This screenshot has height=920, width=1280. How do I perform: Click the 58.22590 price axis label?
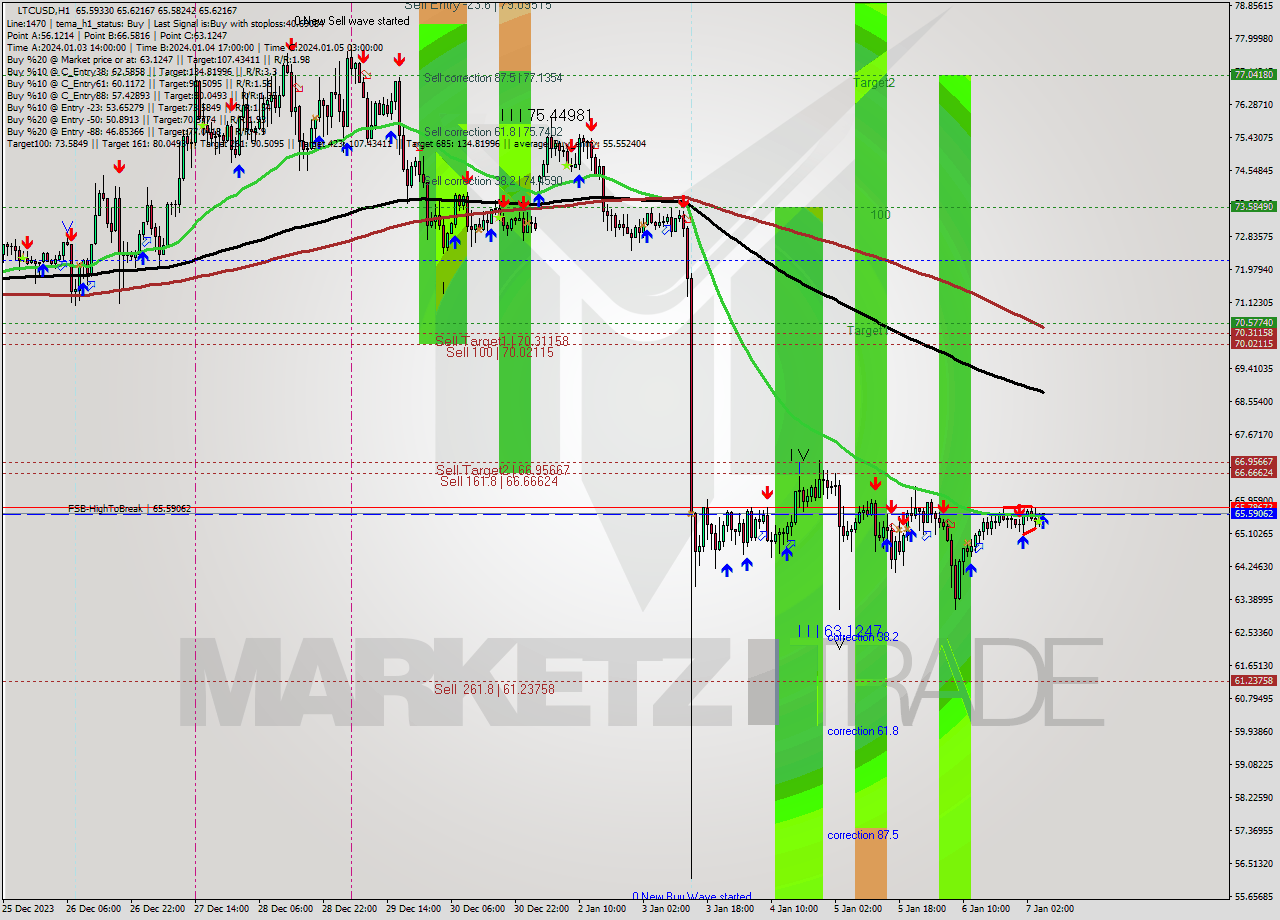pyautogui.click(x=1254, y=797)
